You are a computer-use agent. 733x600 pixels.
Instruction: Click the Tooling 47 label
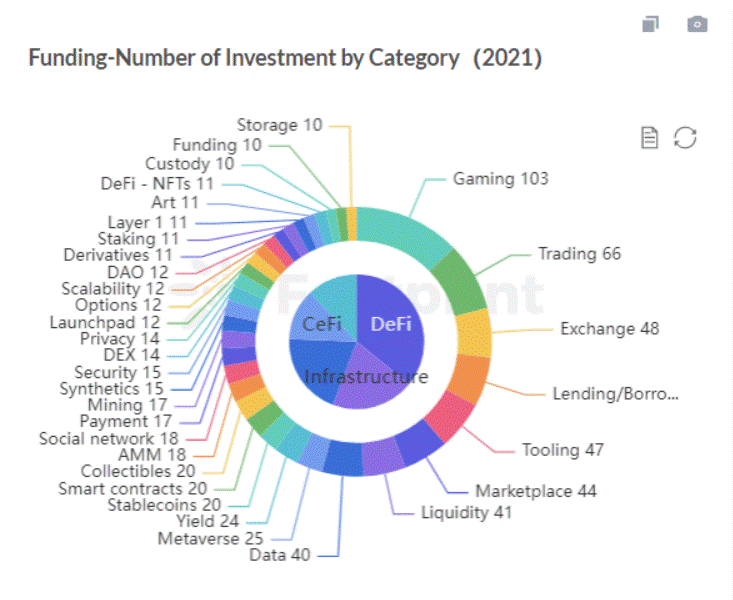[563, 450]
